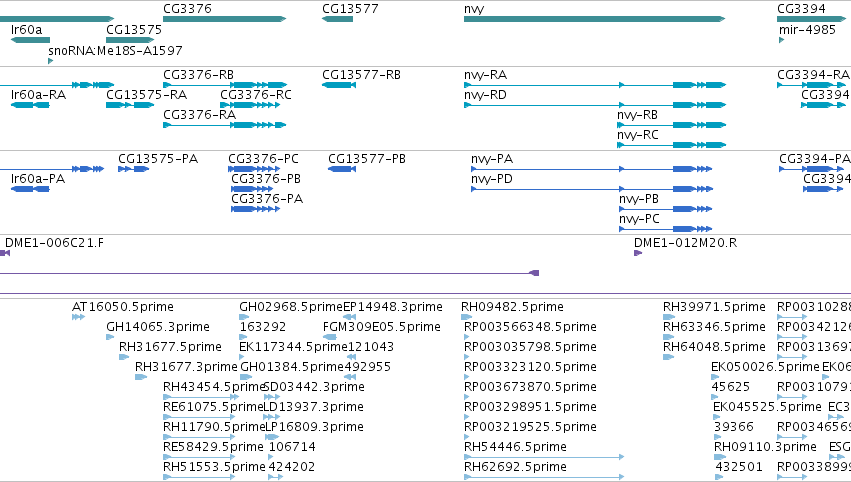Select EST EP14948.3prime

pos(350,317)
